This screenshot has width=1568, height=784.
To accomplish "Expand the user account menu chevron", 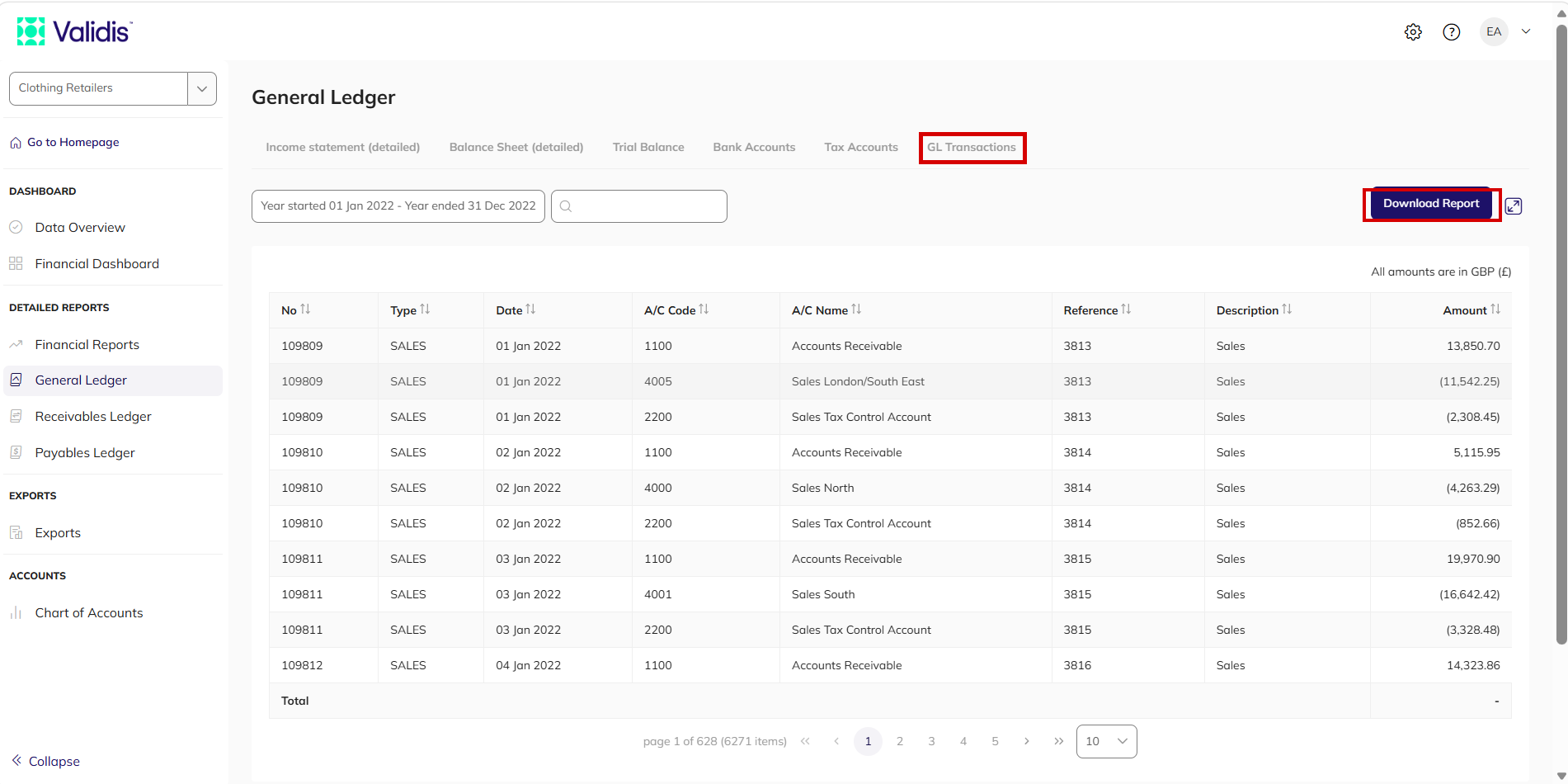I will (1526, 31).
